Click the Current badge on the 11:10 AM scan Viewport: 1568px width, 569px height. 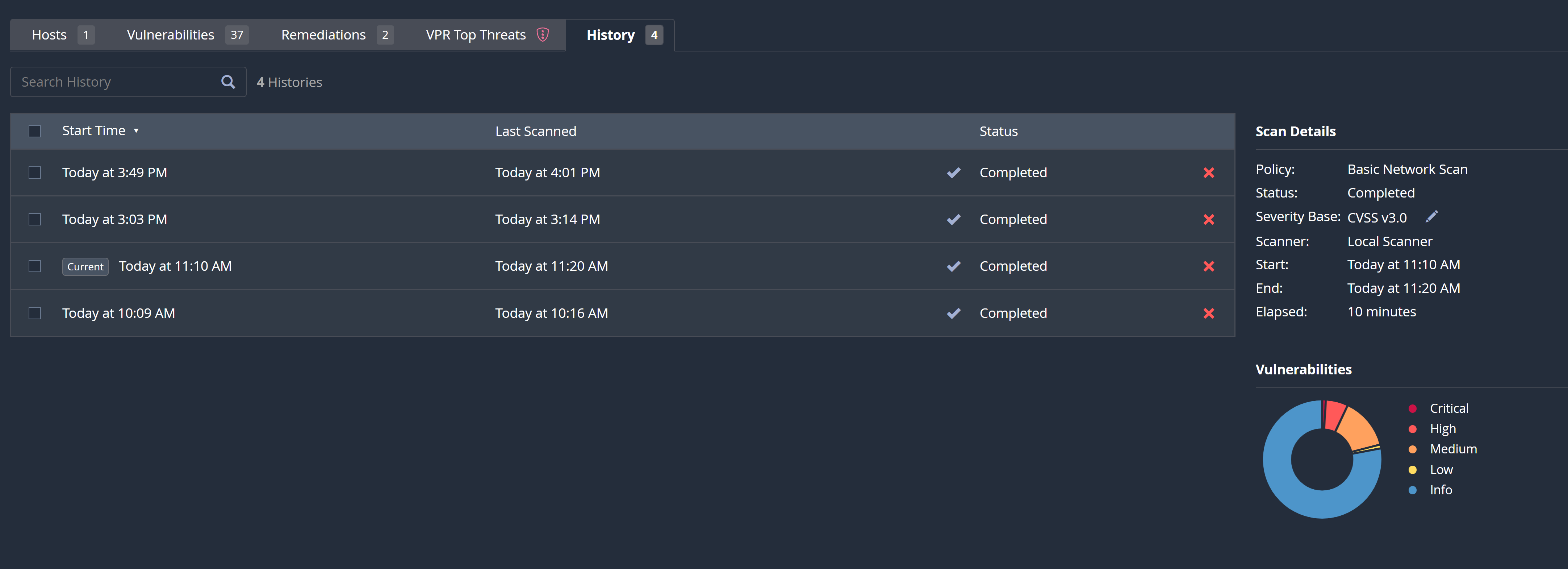tap(85, 266)
